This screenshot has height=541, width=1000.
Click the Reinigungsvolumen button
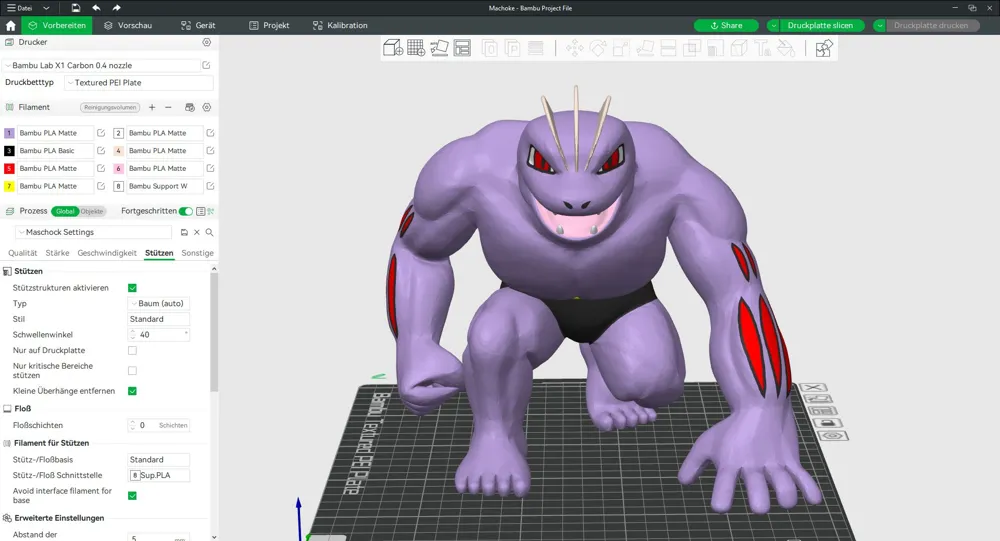(110, 107)
